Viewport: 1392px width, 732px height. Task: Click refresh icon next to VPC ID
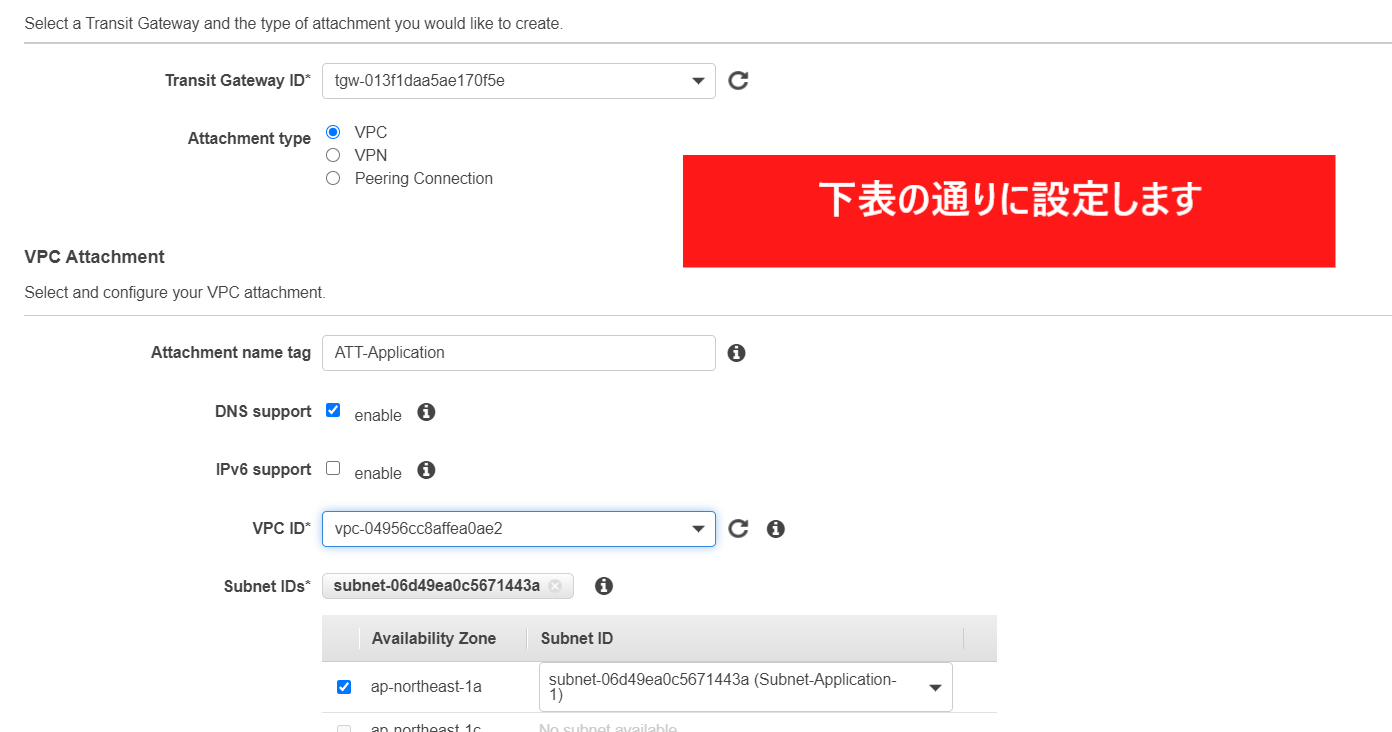pyautogui.click(x=738, y=529)
